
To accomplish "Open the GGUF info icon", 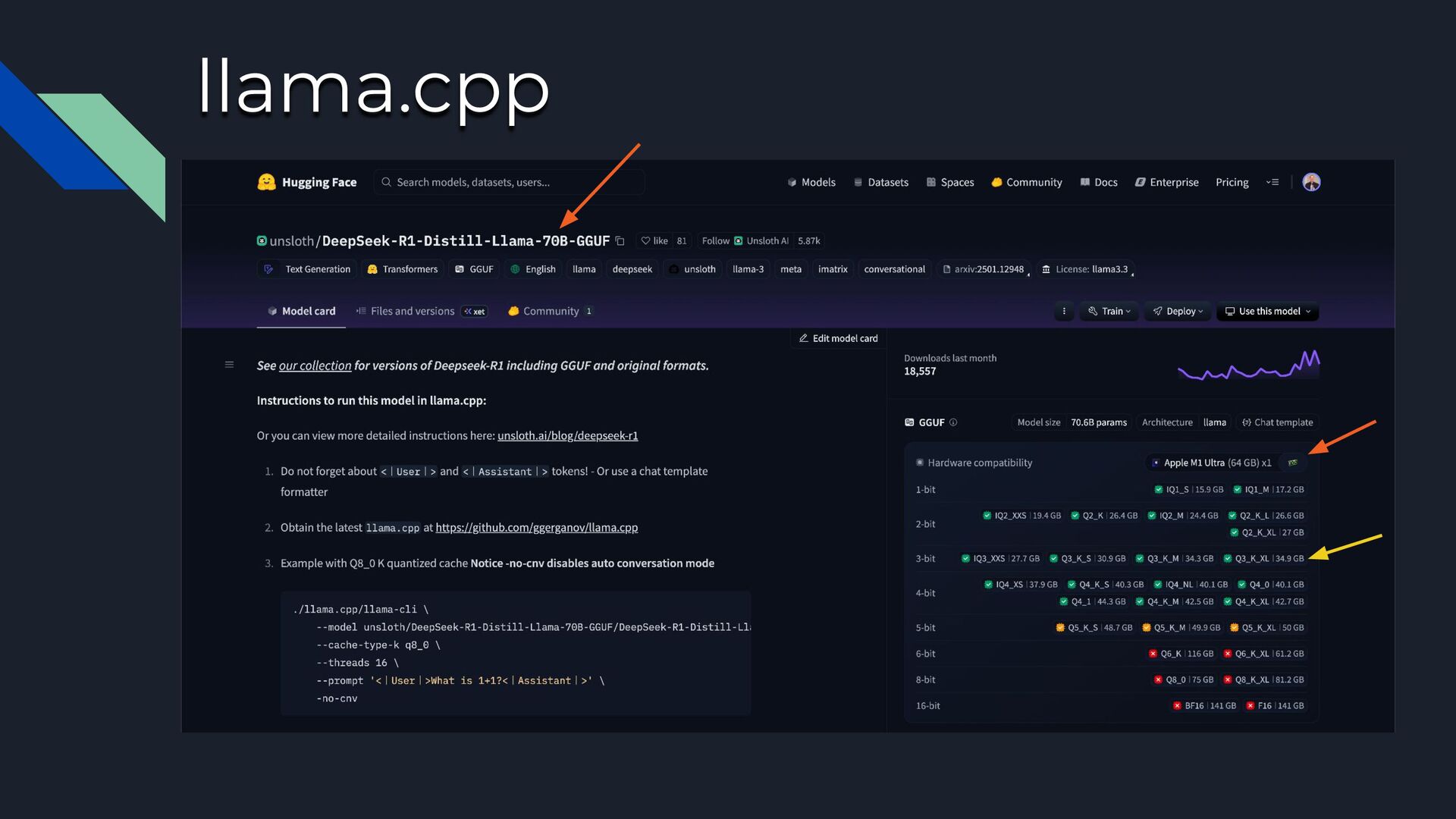I will [x=953, y=422].
